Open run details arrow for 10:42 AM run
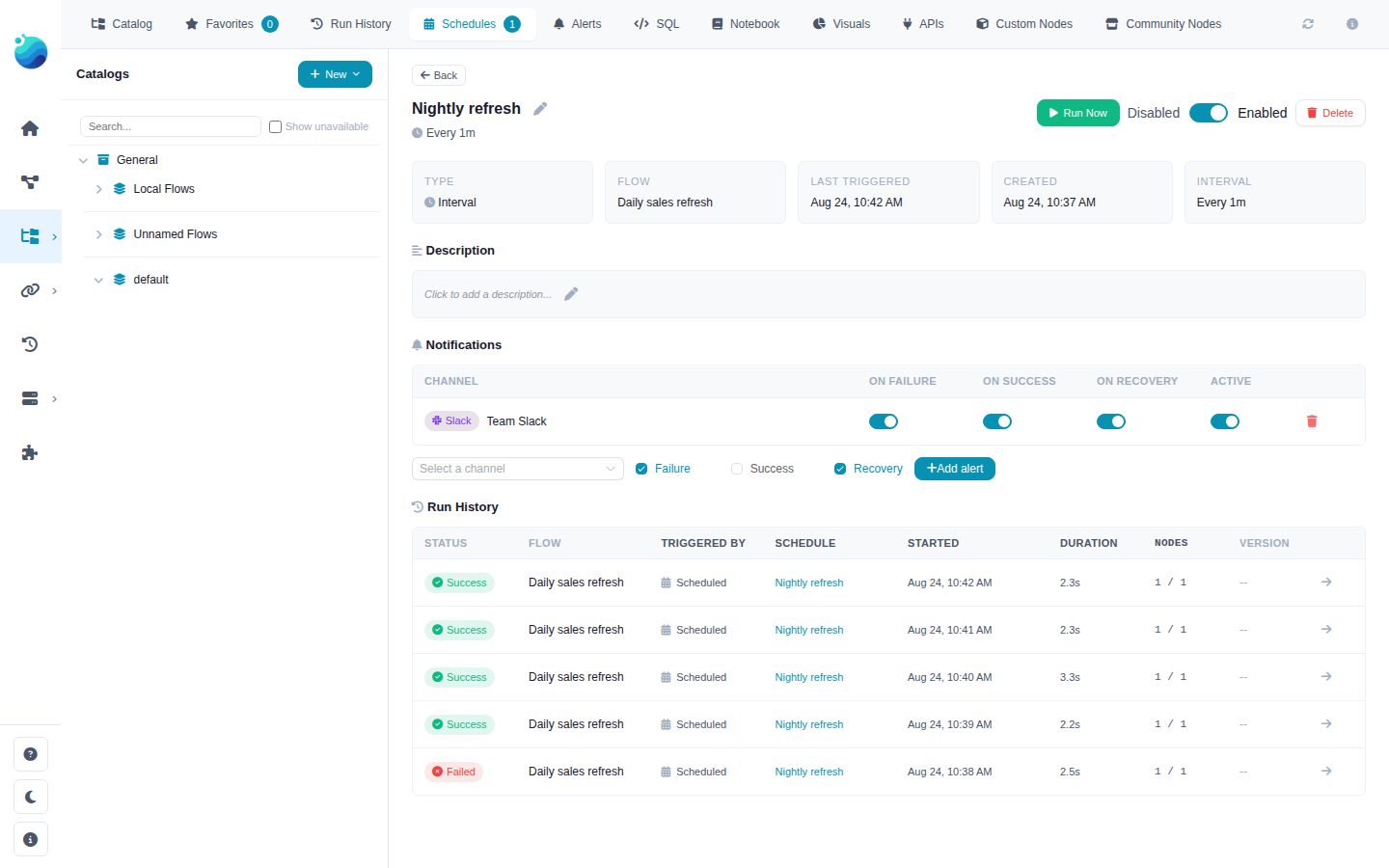1389x868 pixels. coord(1326,583)
